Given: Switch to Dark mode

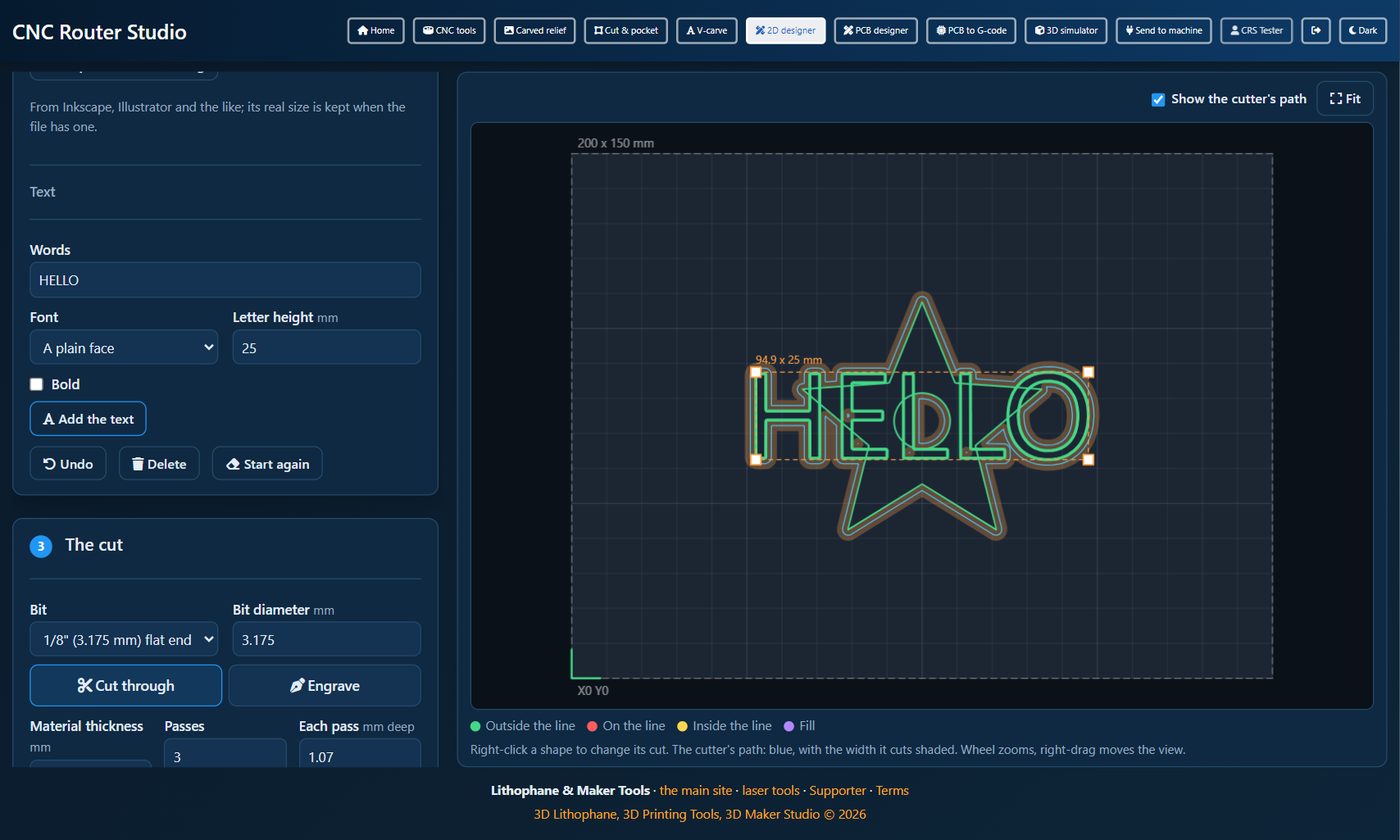Looking at the screenshot, I should (1362, 31).
